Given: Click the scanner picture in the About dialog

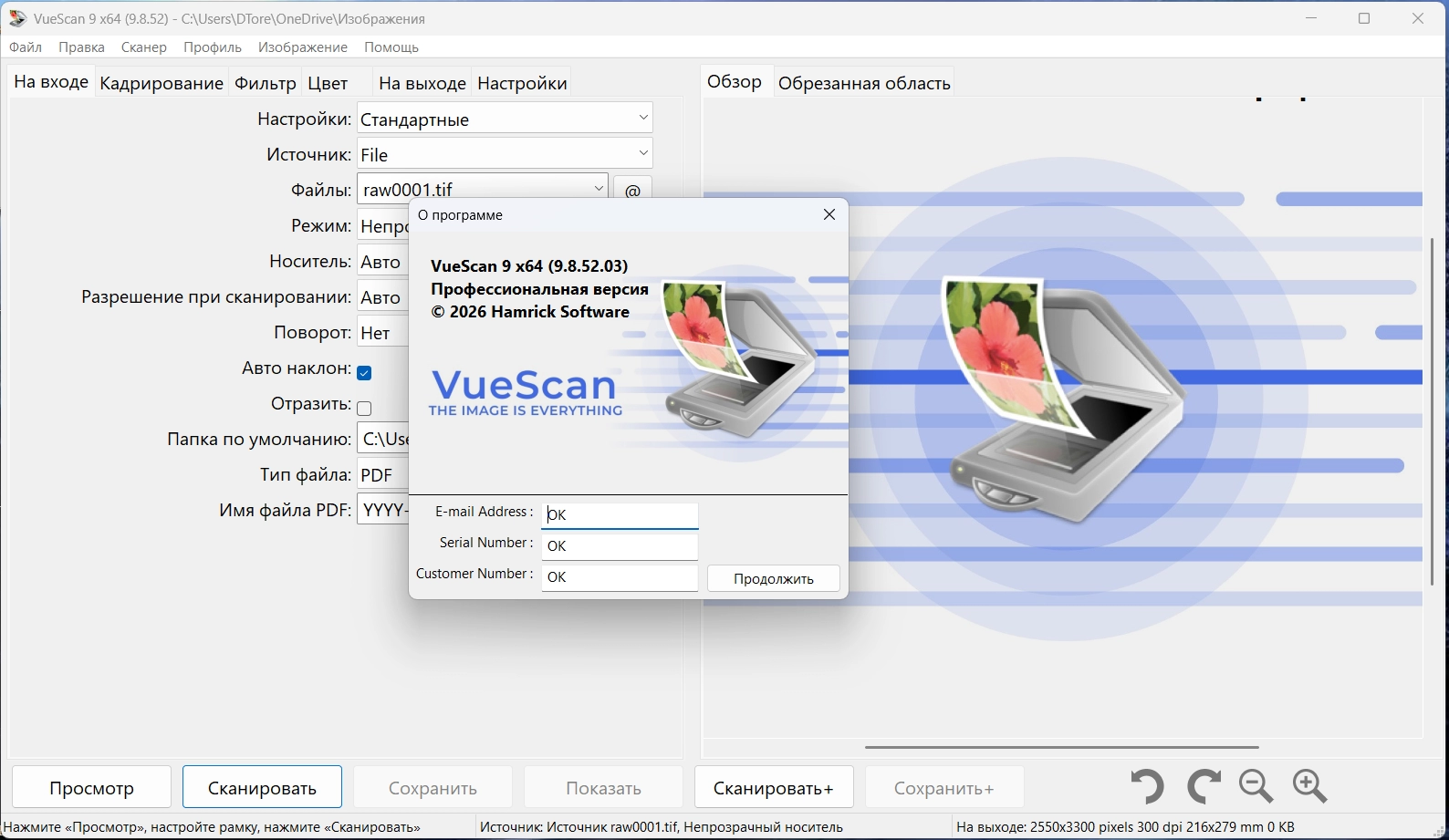Looking at the screenshot, I should (739, 358).
